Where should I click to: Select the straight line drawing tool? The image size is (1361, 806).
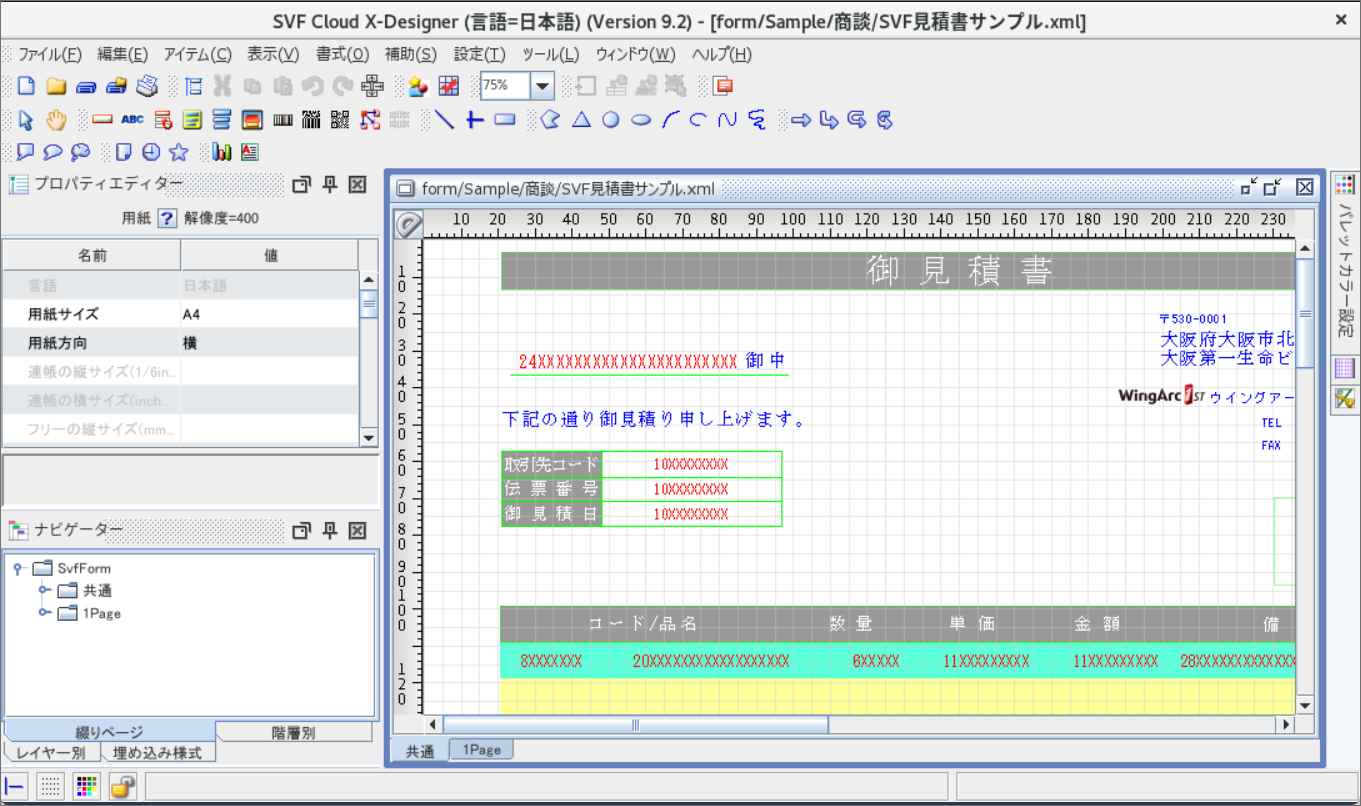(x=442, y=120)
